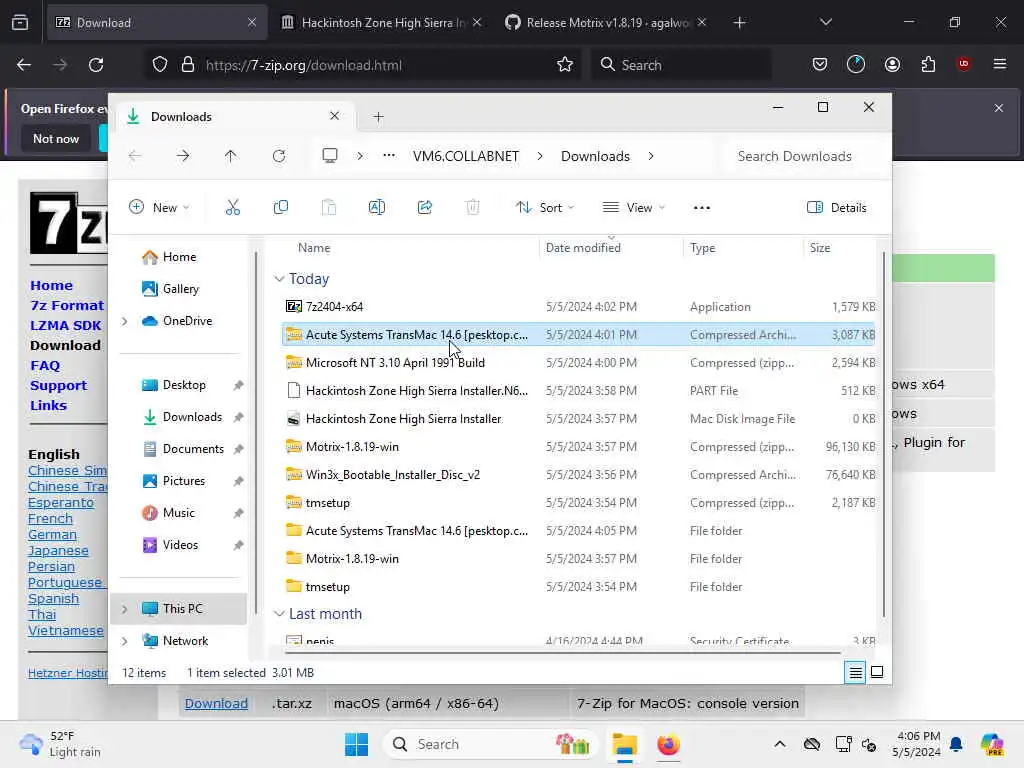Click the Explorer Forward arrow
Image resolution: width=1024 pixels, height=768 pixels.
pos(183,156)
